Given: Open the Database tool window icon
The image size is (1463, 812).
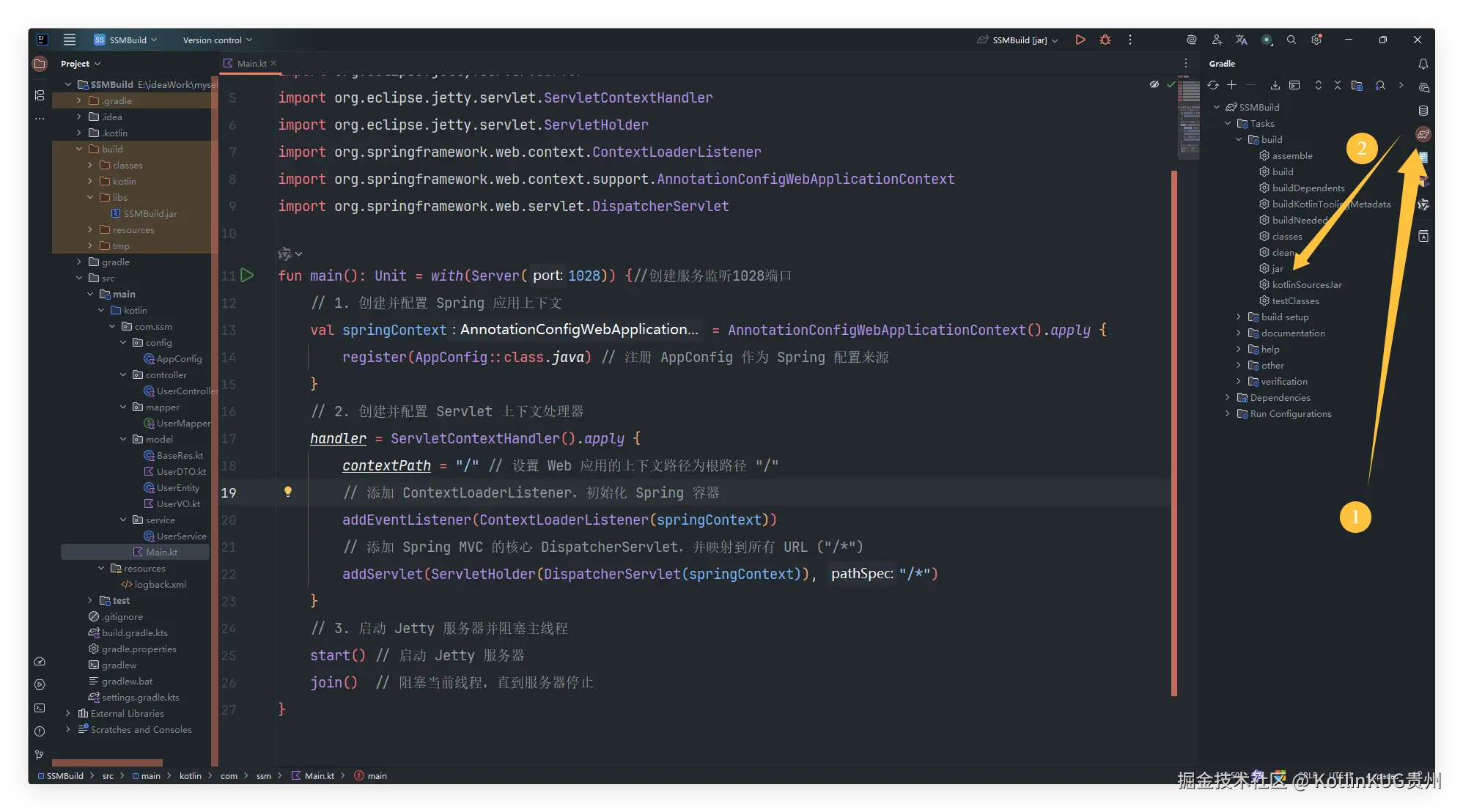Looking at the screenshot, I should [1423, 111].
